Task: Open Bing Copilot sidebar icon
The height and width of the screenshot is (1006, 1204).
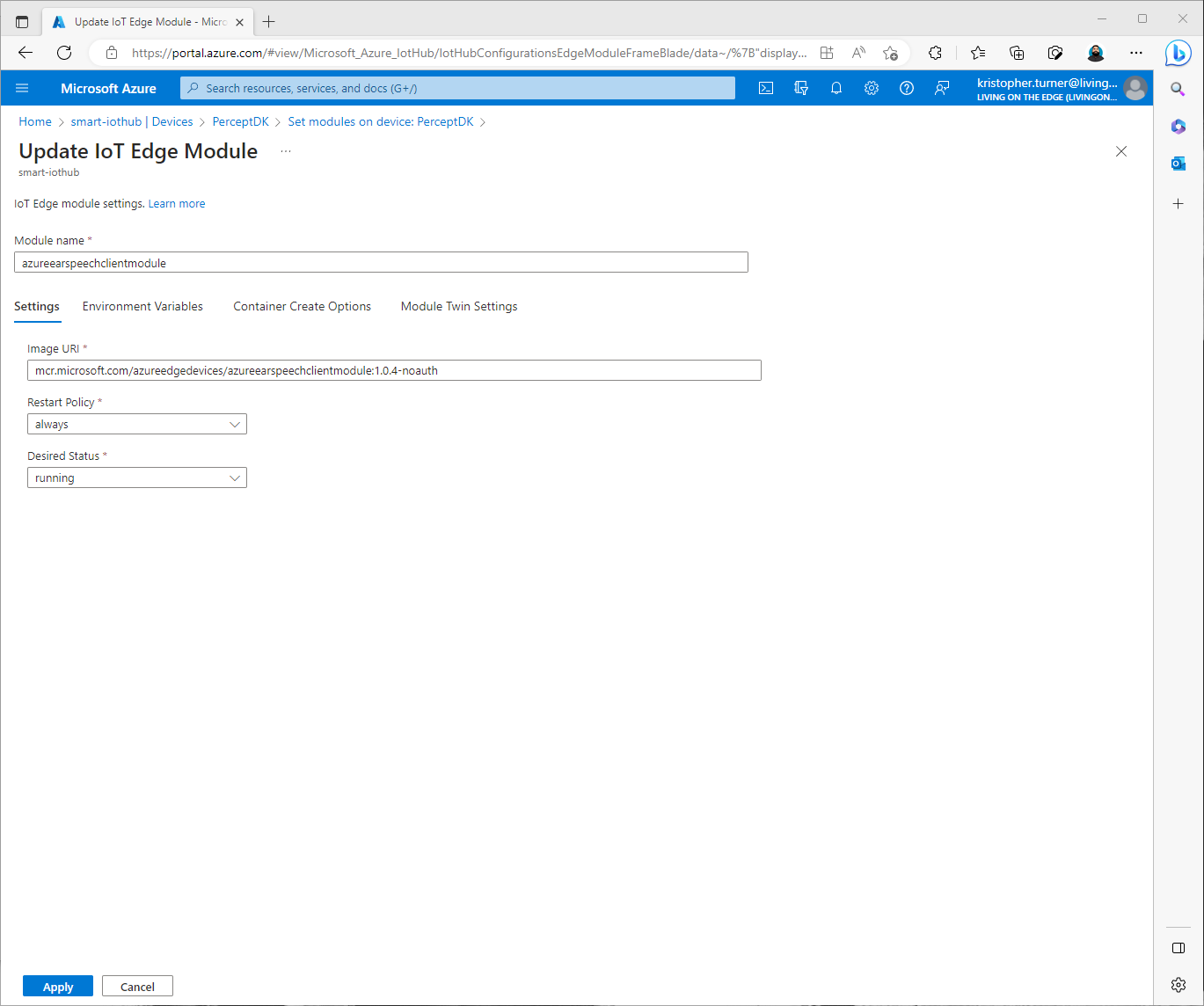Action: [x=1178, y=53]
